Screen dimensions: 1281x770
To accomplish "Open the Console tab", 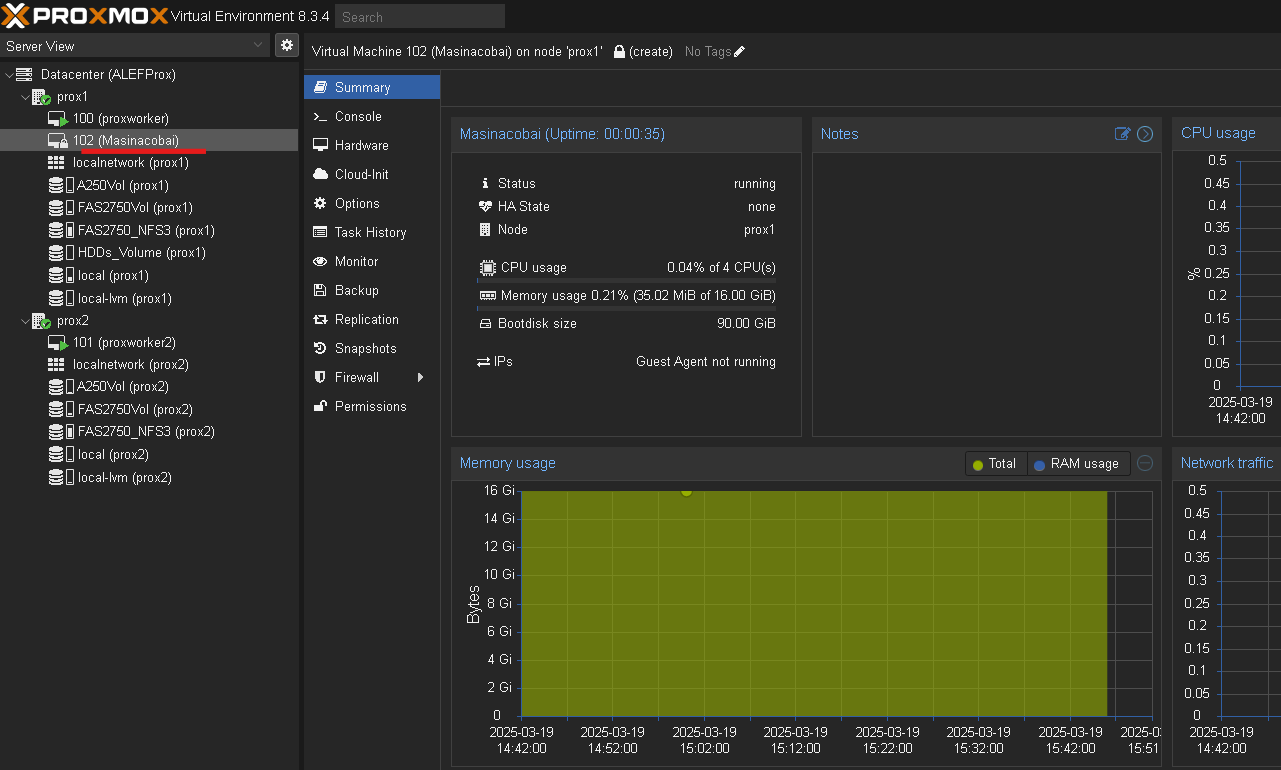I will (x=372, y=116).
